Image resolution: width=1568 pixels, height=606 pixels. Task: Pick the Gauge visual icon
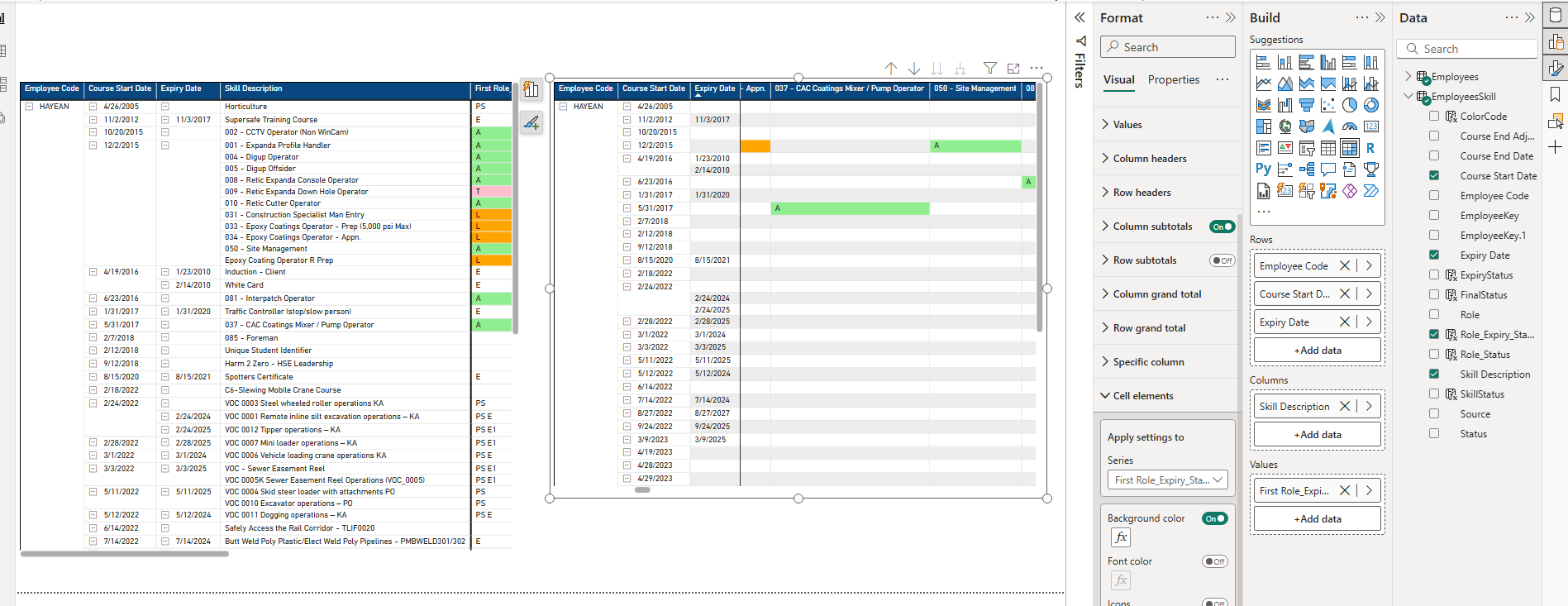click(x=1350, y=126)
